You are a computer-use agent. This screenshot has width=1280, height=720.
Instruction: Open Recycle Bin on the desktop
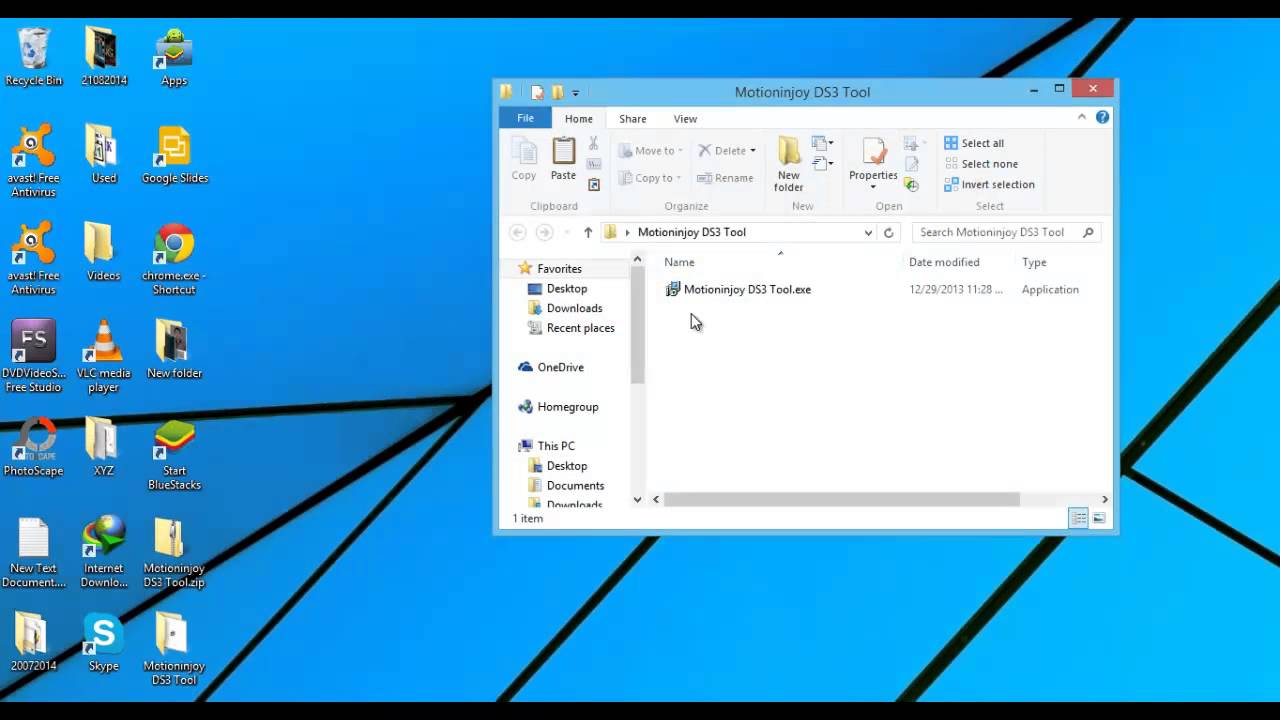pos(33,58)
